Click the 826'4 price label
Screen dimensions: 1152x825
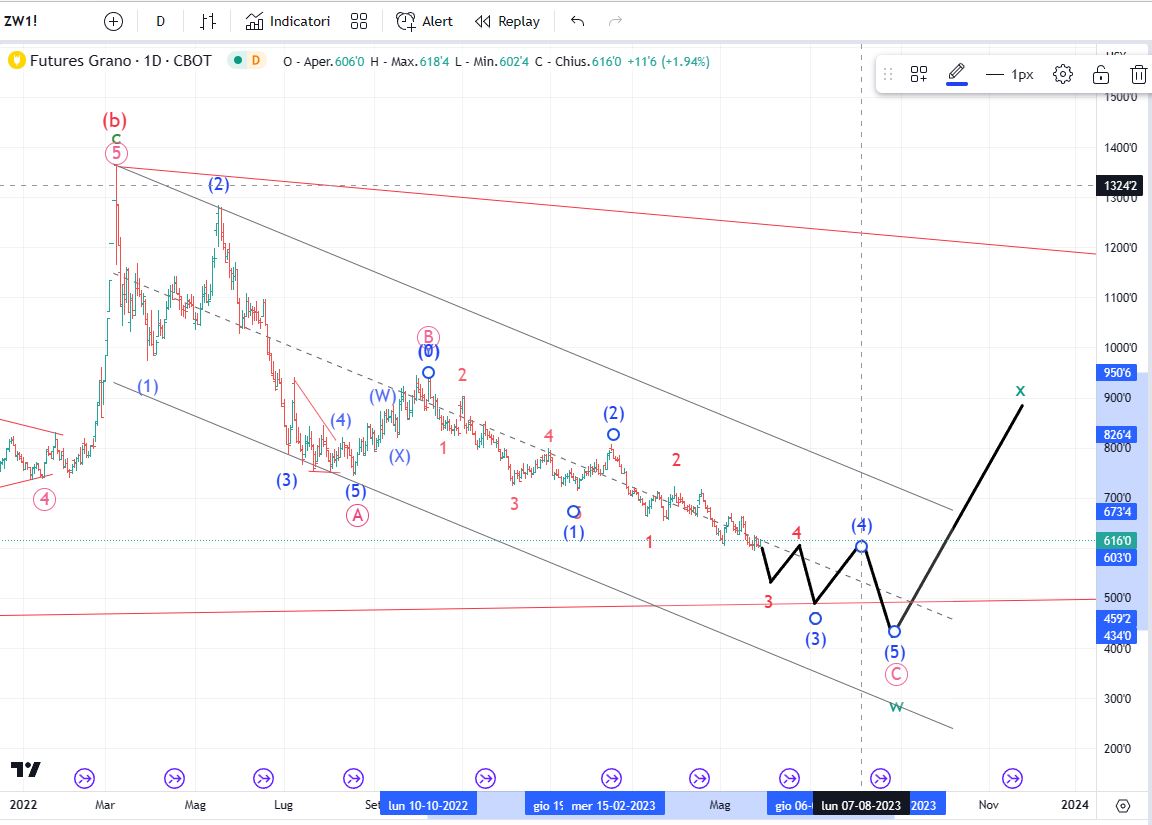[x=1117, y=434]
